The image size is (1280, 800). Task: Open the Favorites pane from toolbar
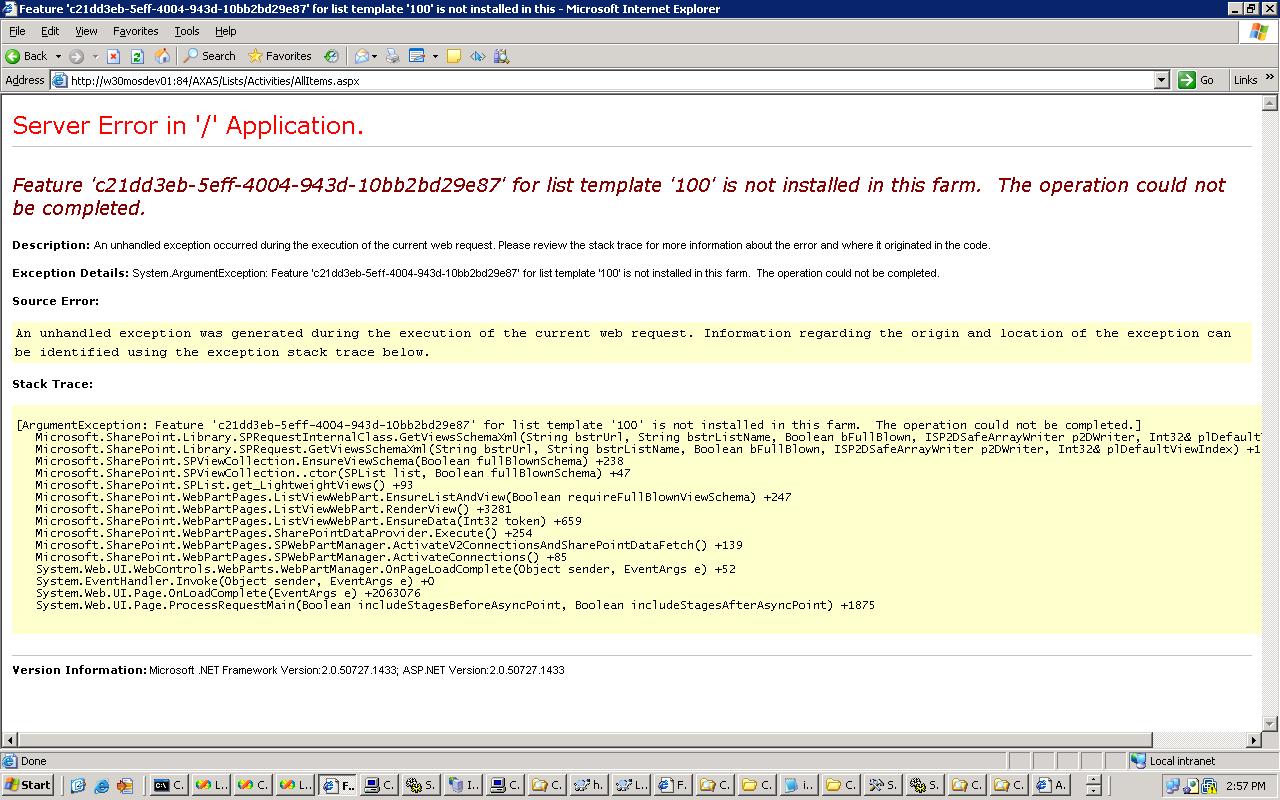click(x=280, y=56)
